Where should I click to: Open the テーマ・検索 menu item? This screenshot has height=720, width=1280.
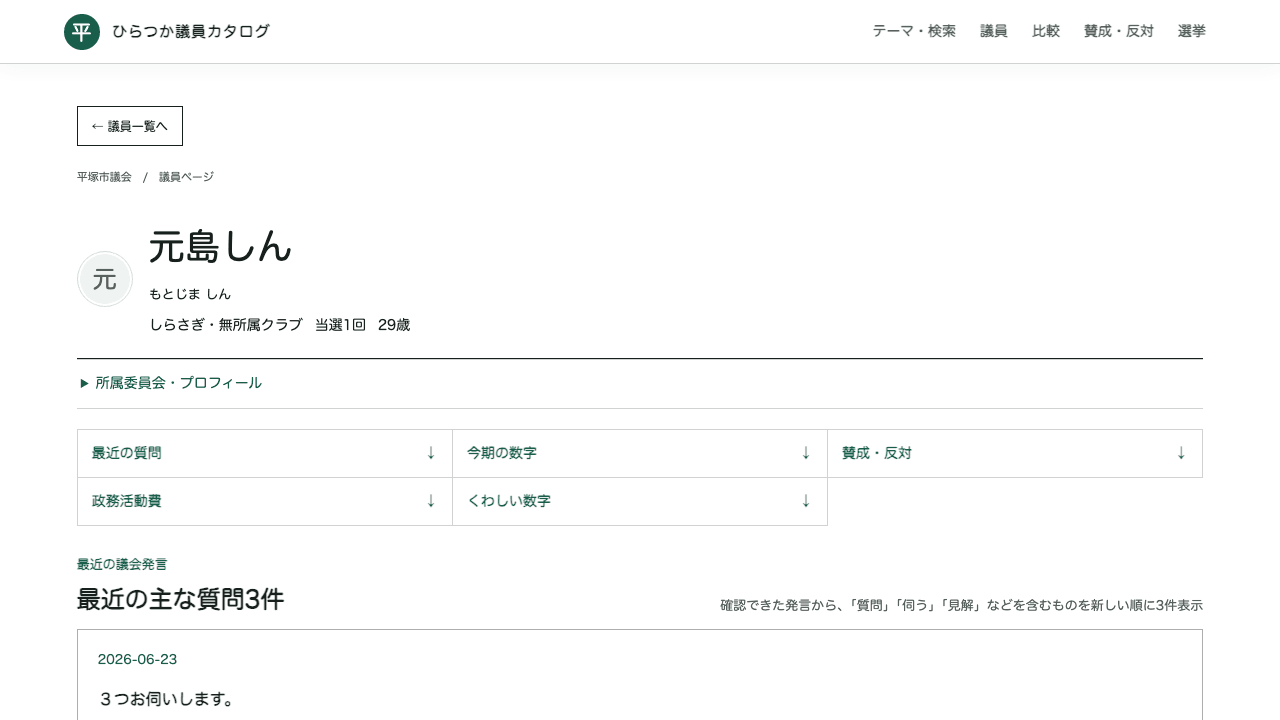(914, 31)
